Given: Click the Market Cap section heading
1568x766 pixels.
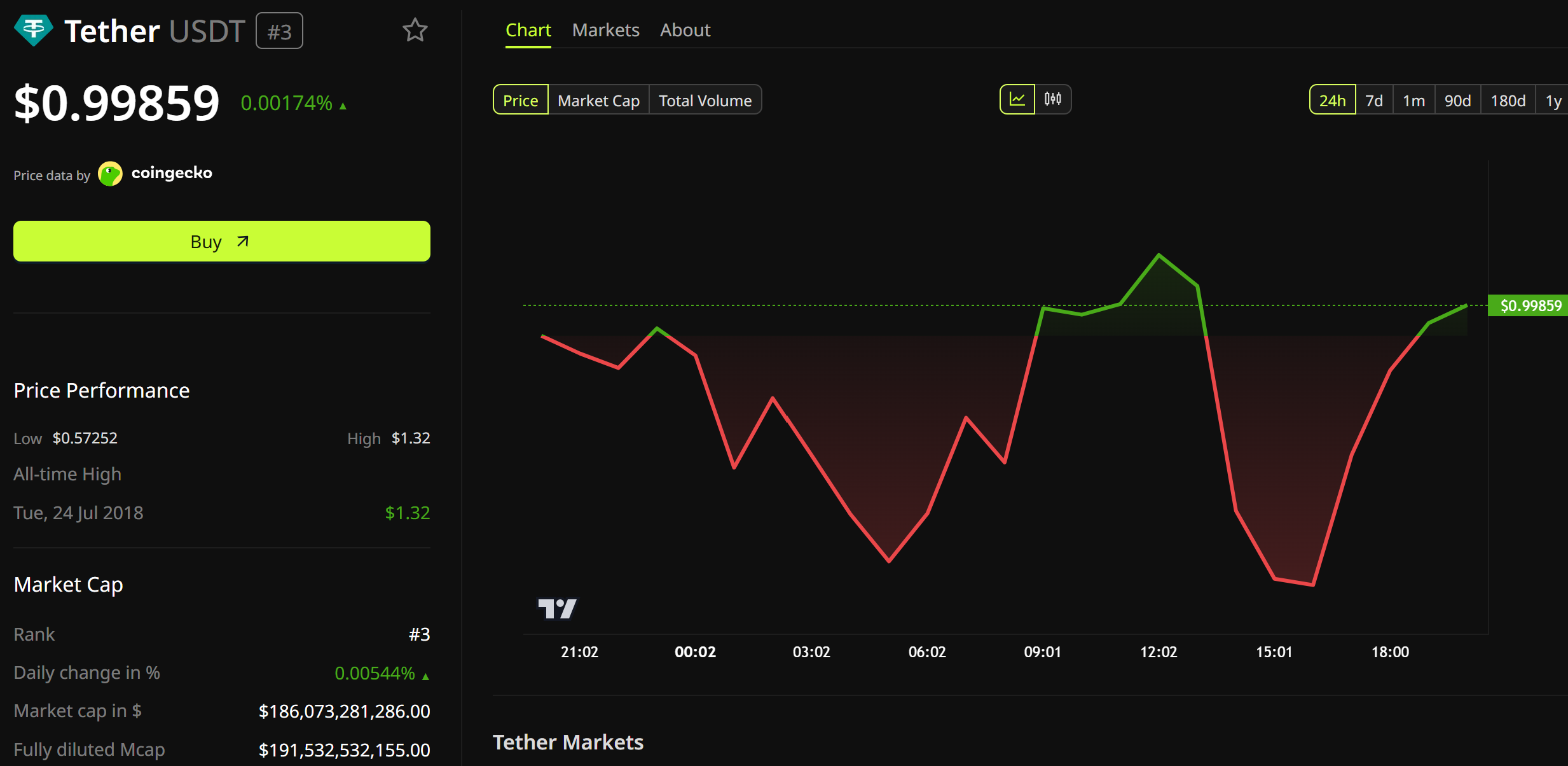Looking at the screenshot, I should point(68,584).
